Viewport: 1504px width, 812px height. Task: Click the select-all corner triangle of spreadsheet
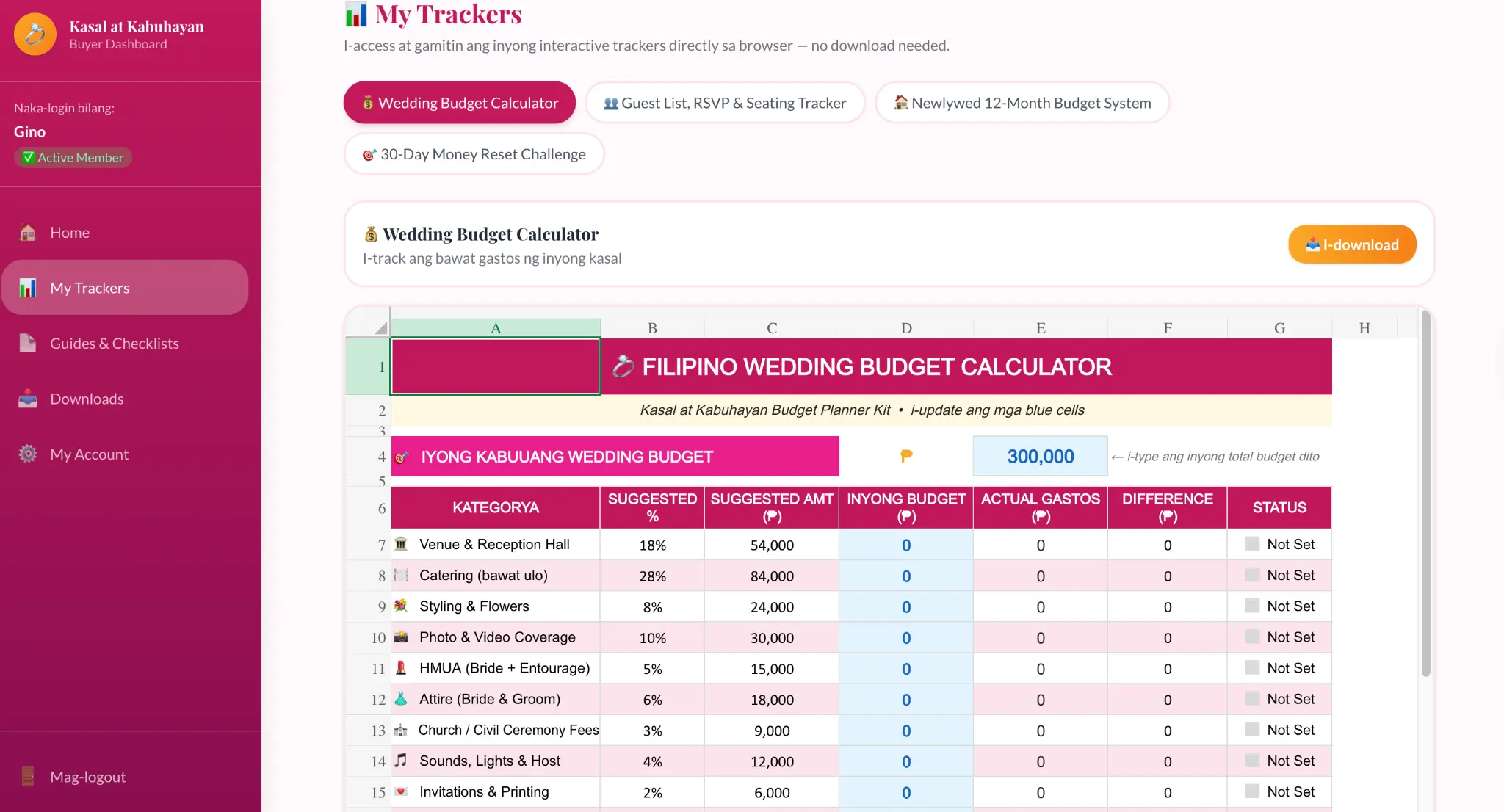point(380,328)
